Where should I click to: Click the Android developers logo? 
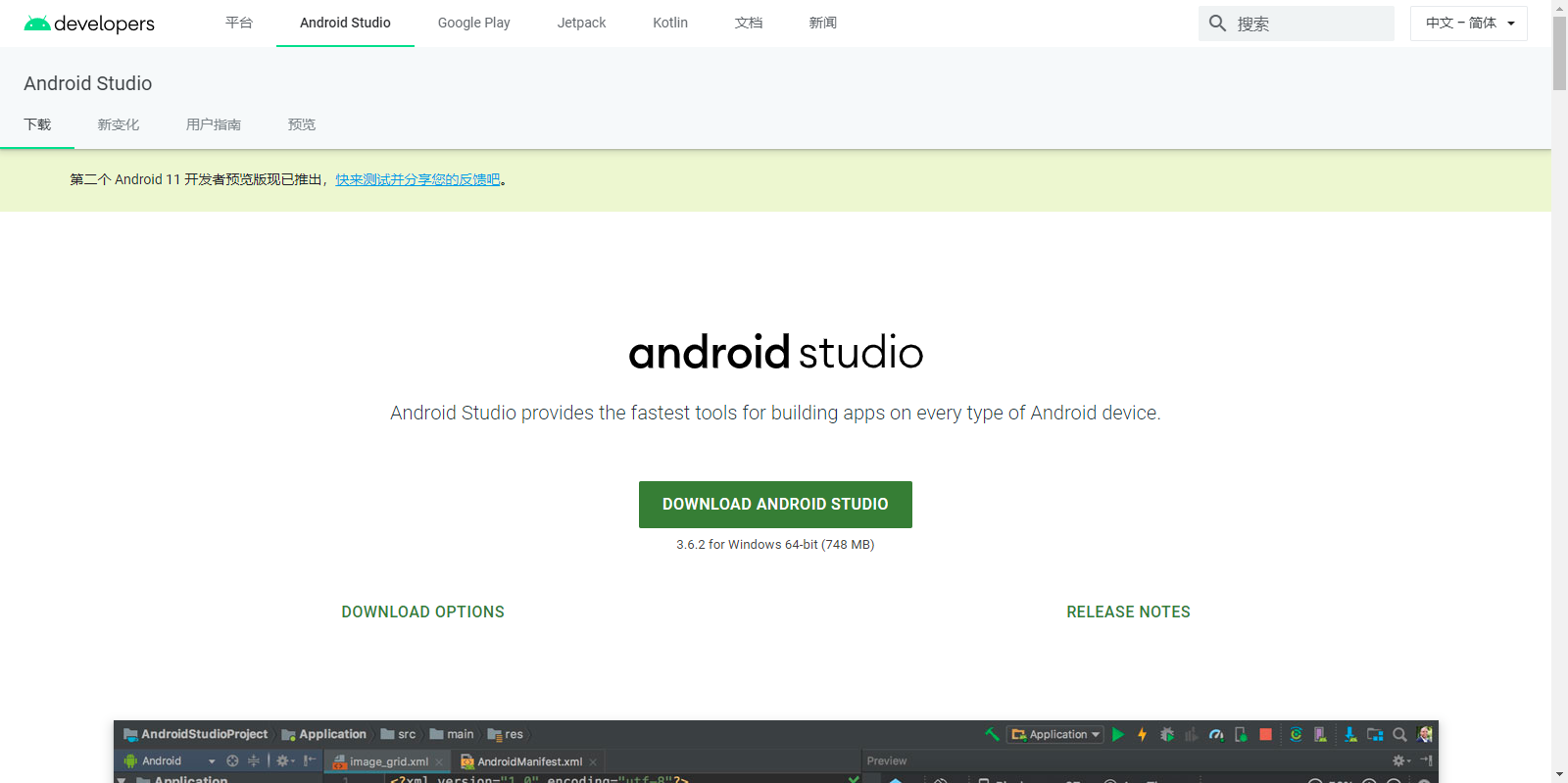(89, 24)
